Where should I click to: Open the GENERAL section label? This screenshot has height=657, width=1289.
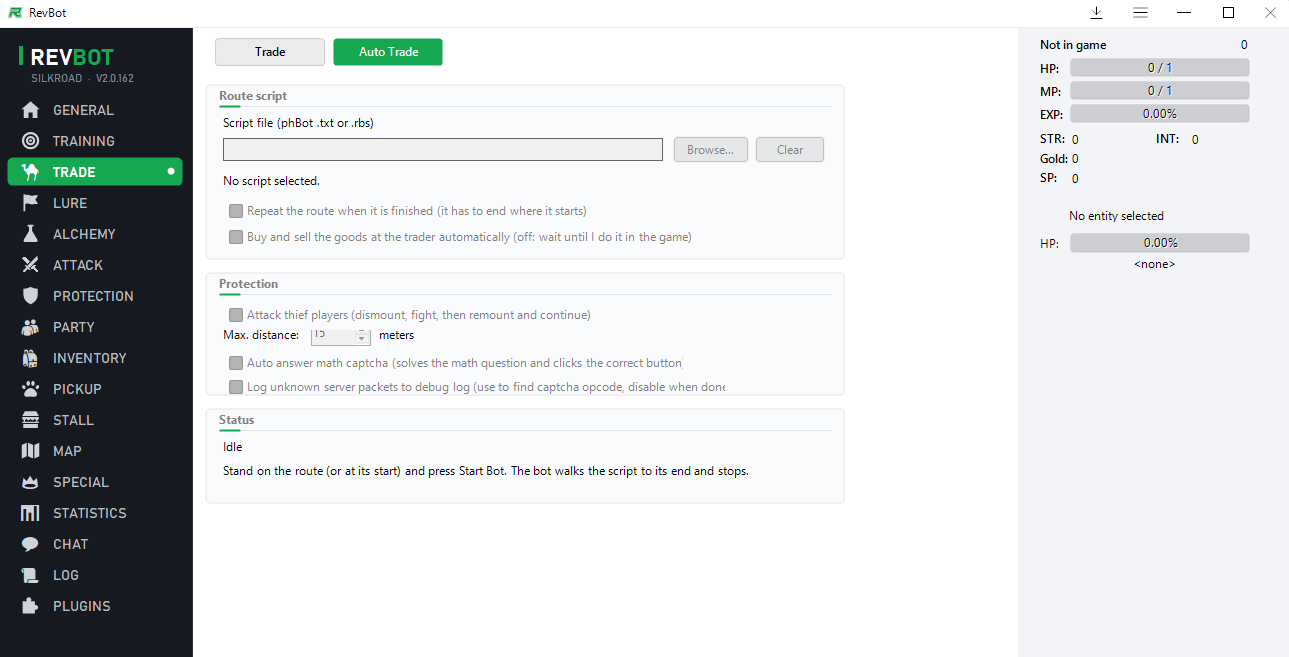tap(83, 110)
